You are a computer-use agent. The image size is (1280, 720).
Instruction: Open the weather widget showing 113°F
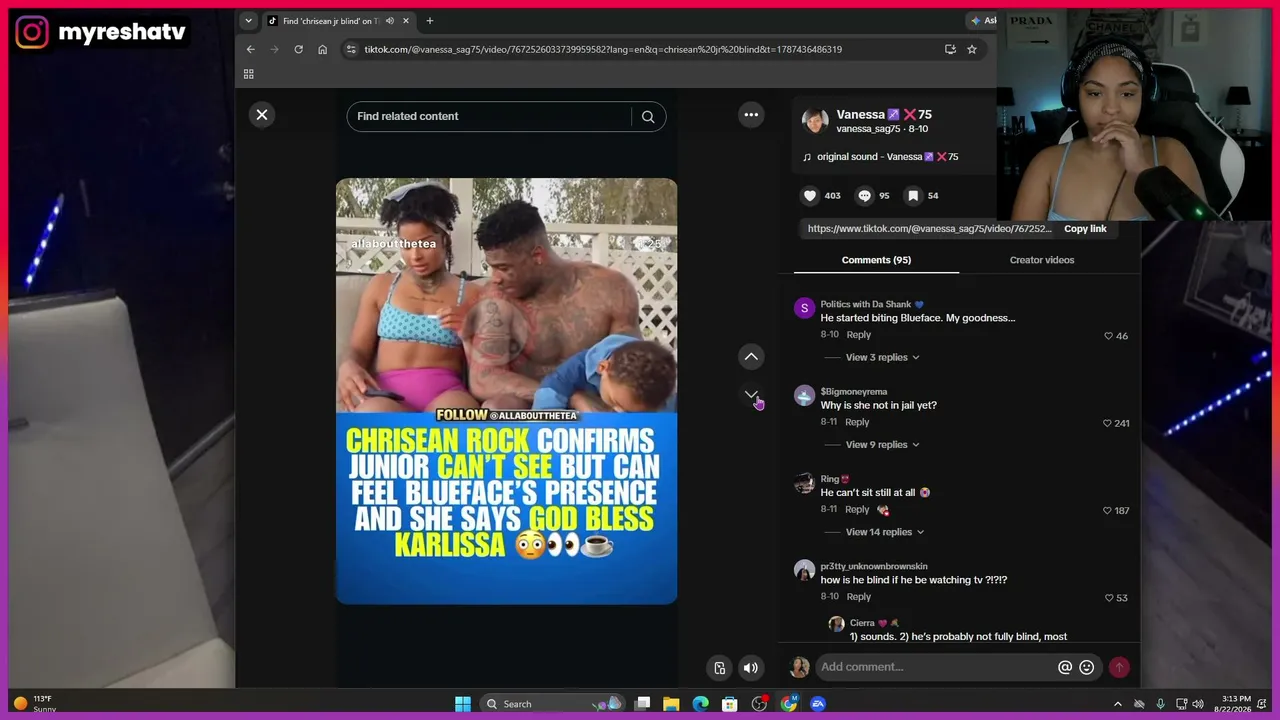click(x=36, y=704)
